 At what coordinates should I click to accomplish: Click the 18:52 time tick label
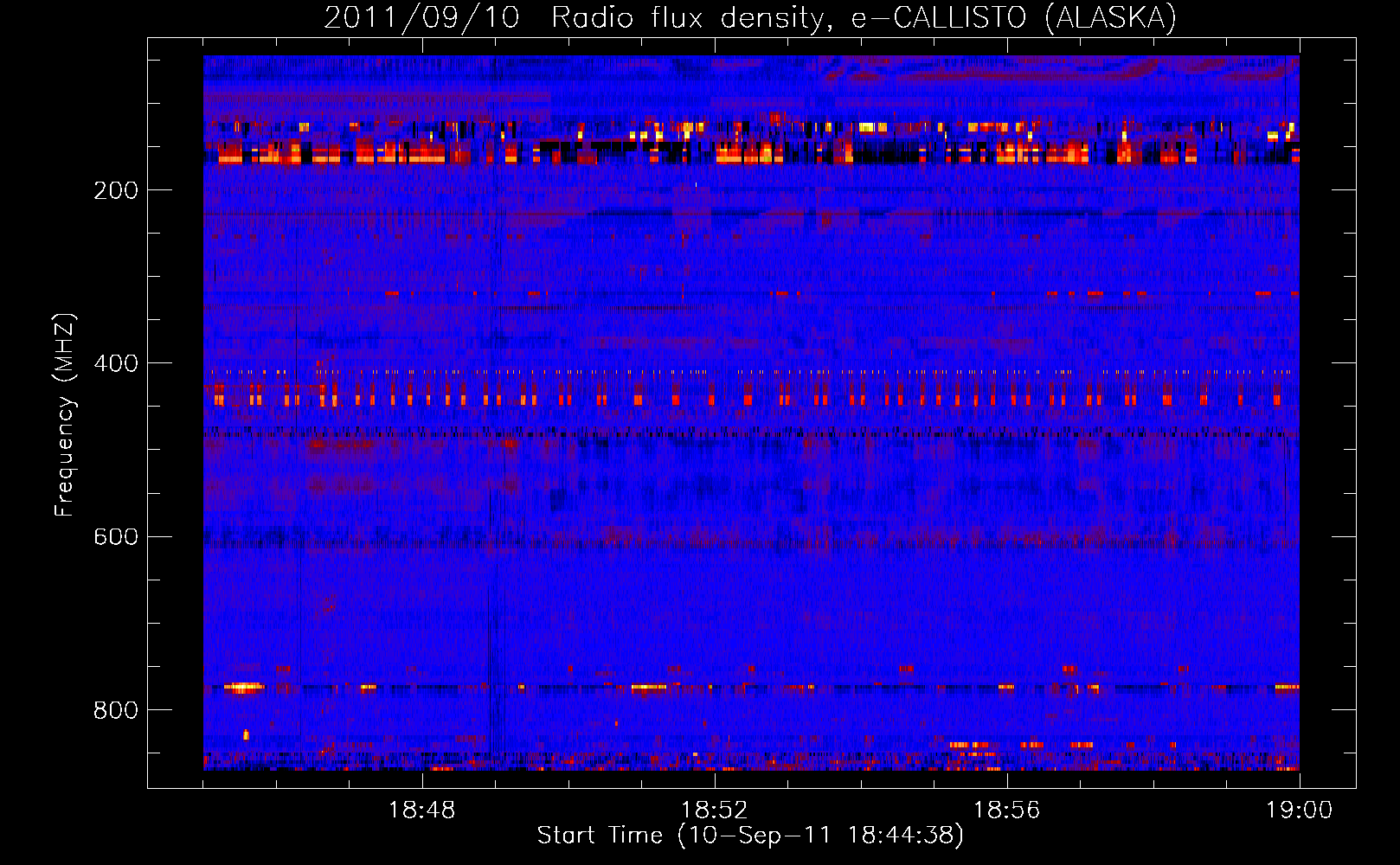point(715,811)
